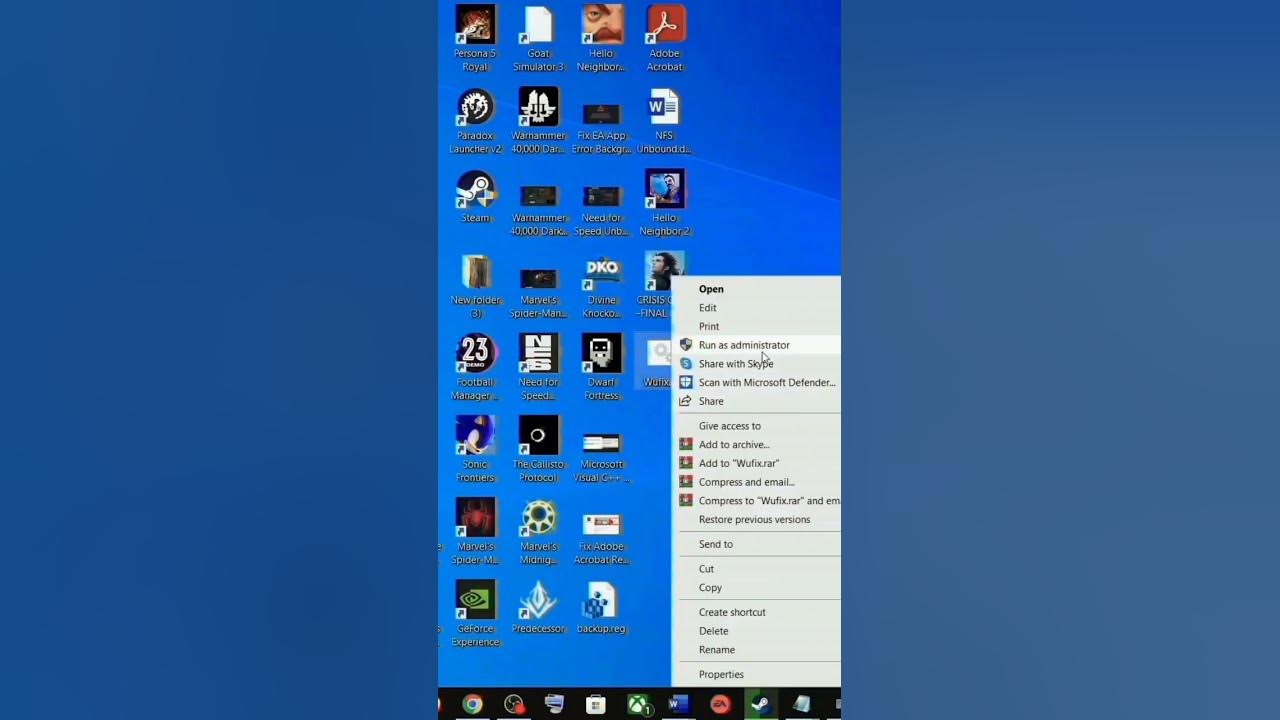Select the Steam desktop shortcut
The width and height of the screenshot is (1280, 720).
pyautogui.click(x=475, y=197)
